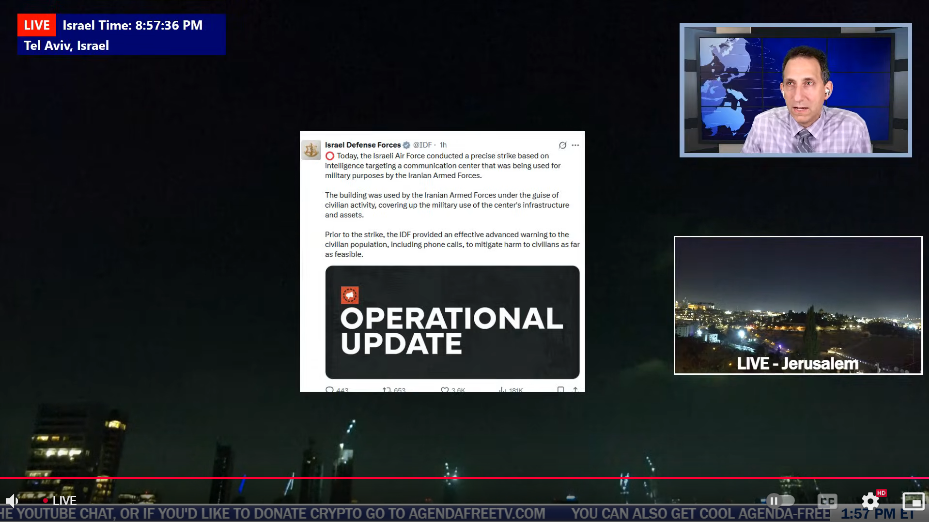Click the tweet's '1h' timestamp
Image resolution: width=929 pixels, height=522 pixels.
pos(443,145)
